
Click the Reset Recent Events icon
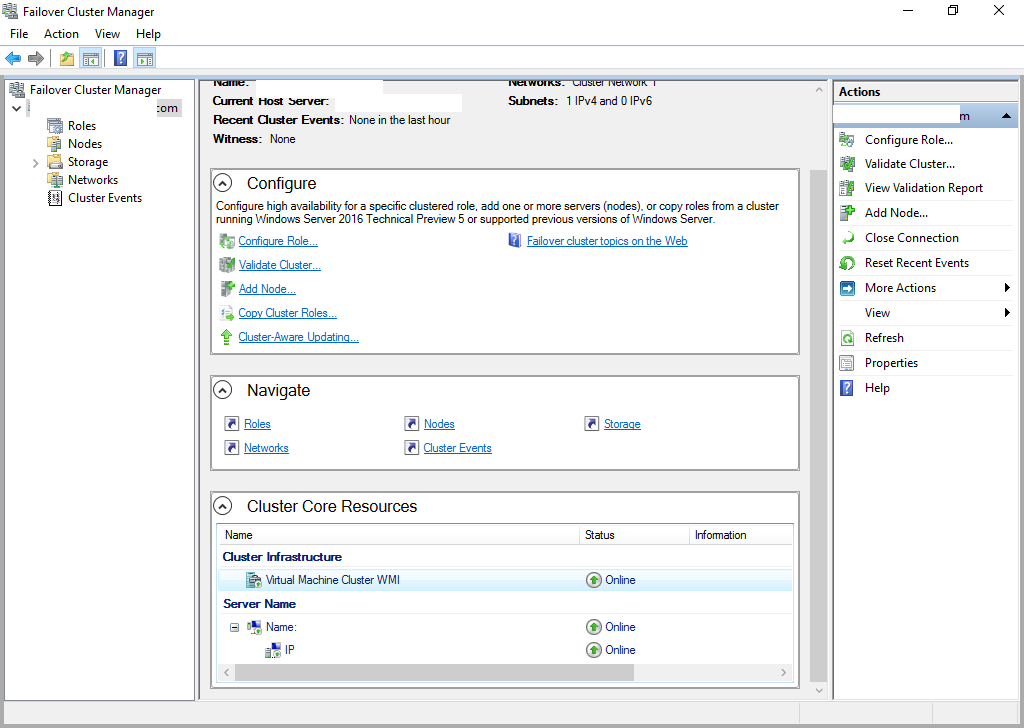click(x=847, y=262)
